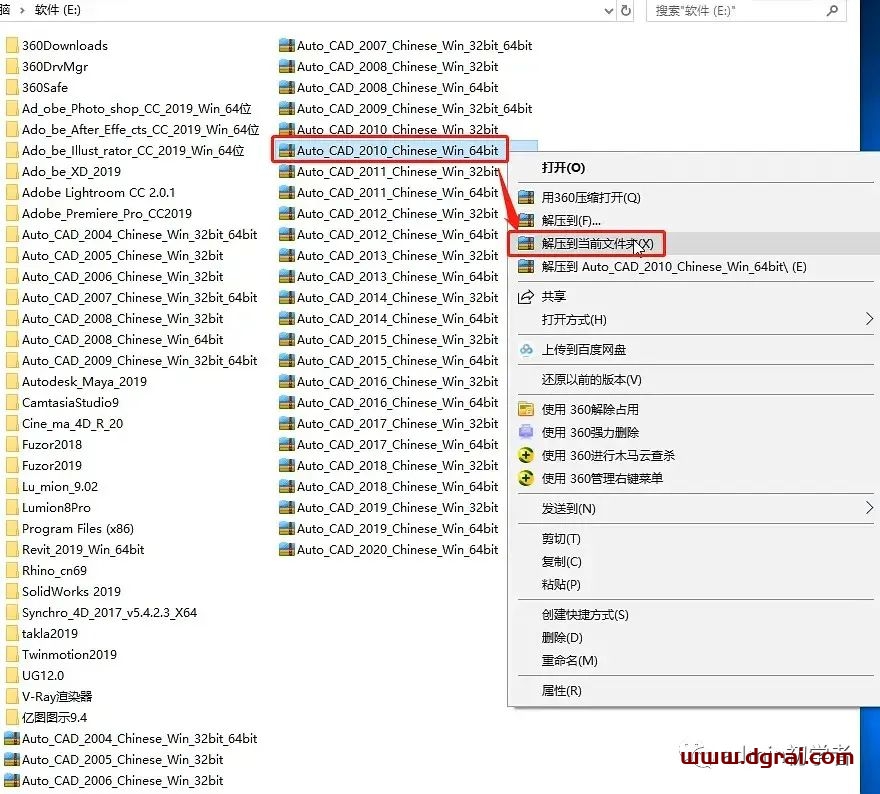Click the 上传到百度网盘 cloud icon
Screen dimensions: 880x794
click(x=526, y=350)
